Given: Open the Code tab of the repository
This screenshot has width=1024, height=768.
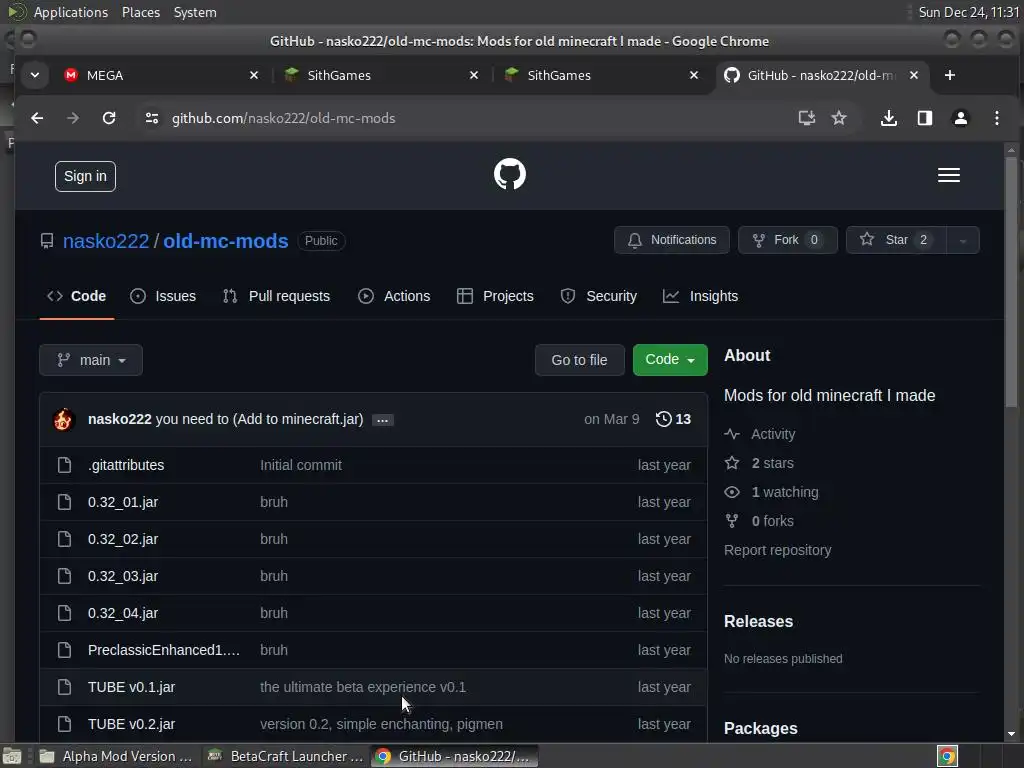Looking at the screenshot, I should pos(76,296).
